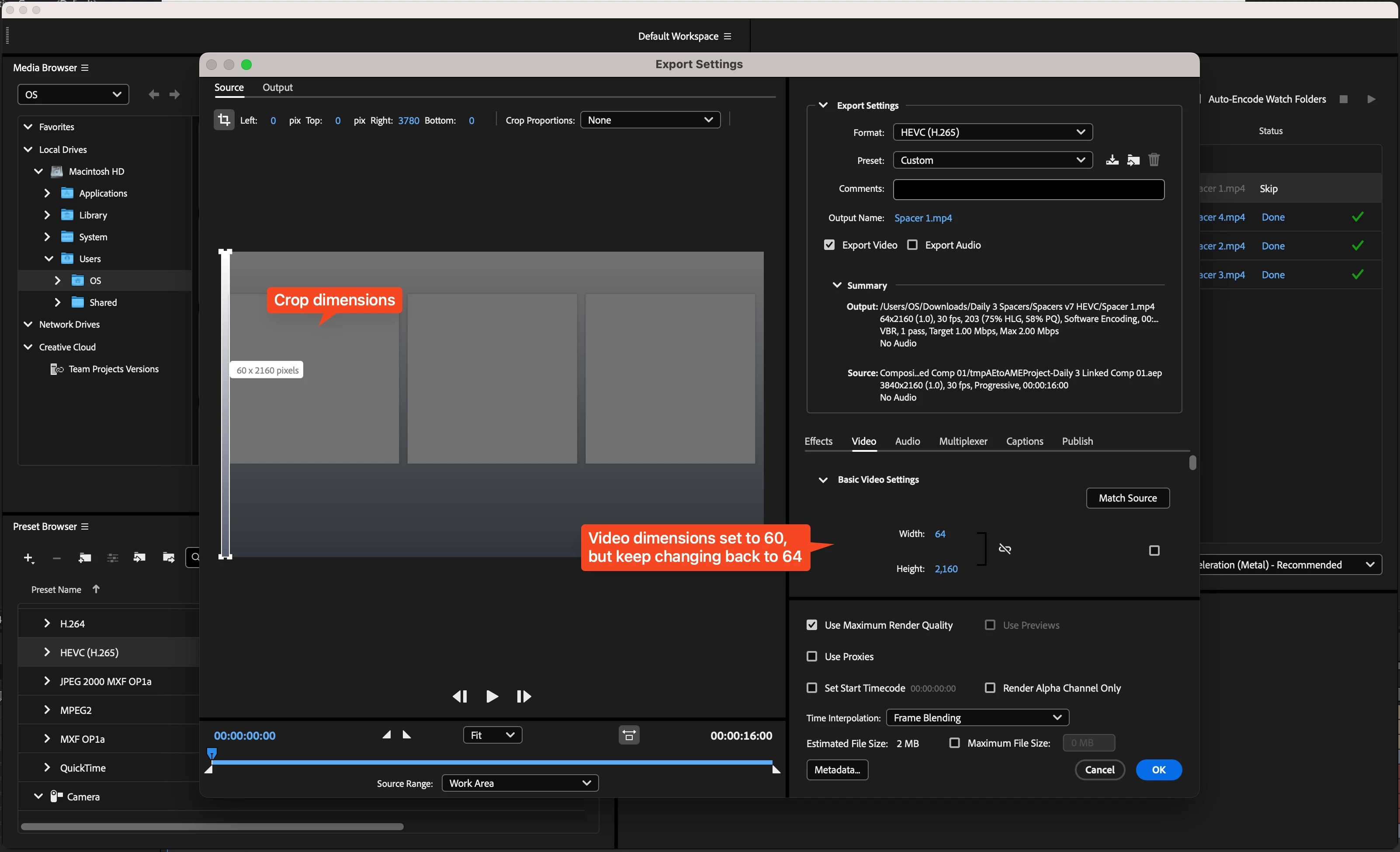Click the unlinked aspect ratio icon
Viewport: 1400px width, 852px height.
[1005, 549]
